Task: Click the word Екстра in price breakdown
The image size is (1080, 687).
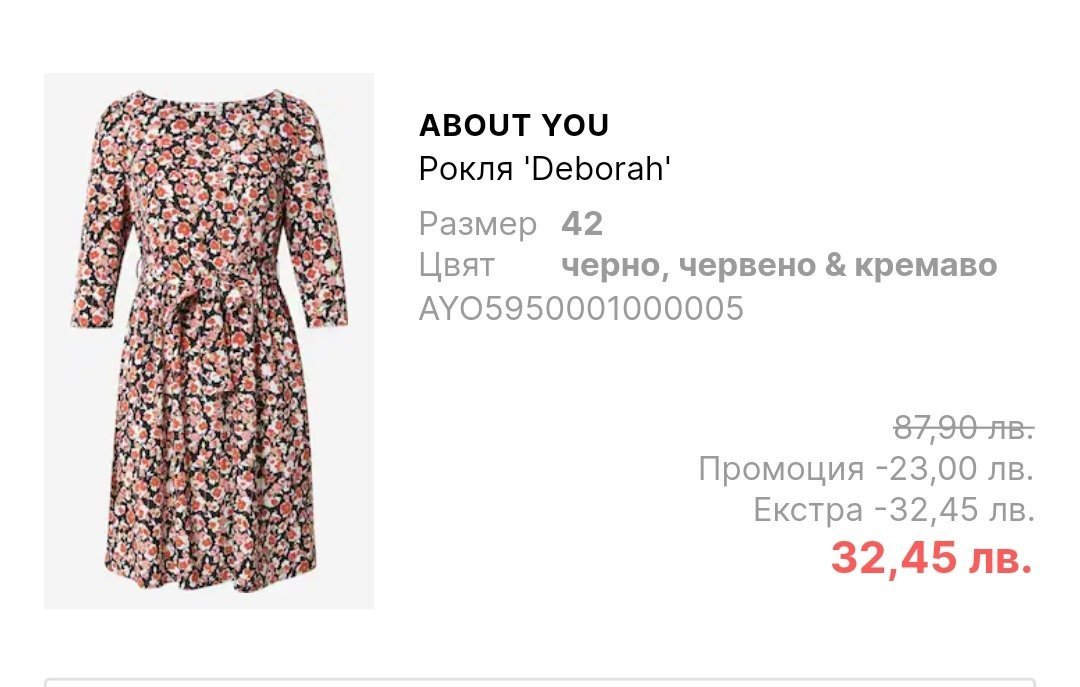Action: click(808, 510)
